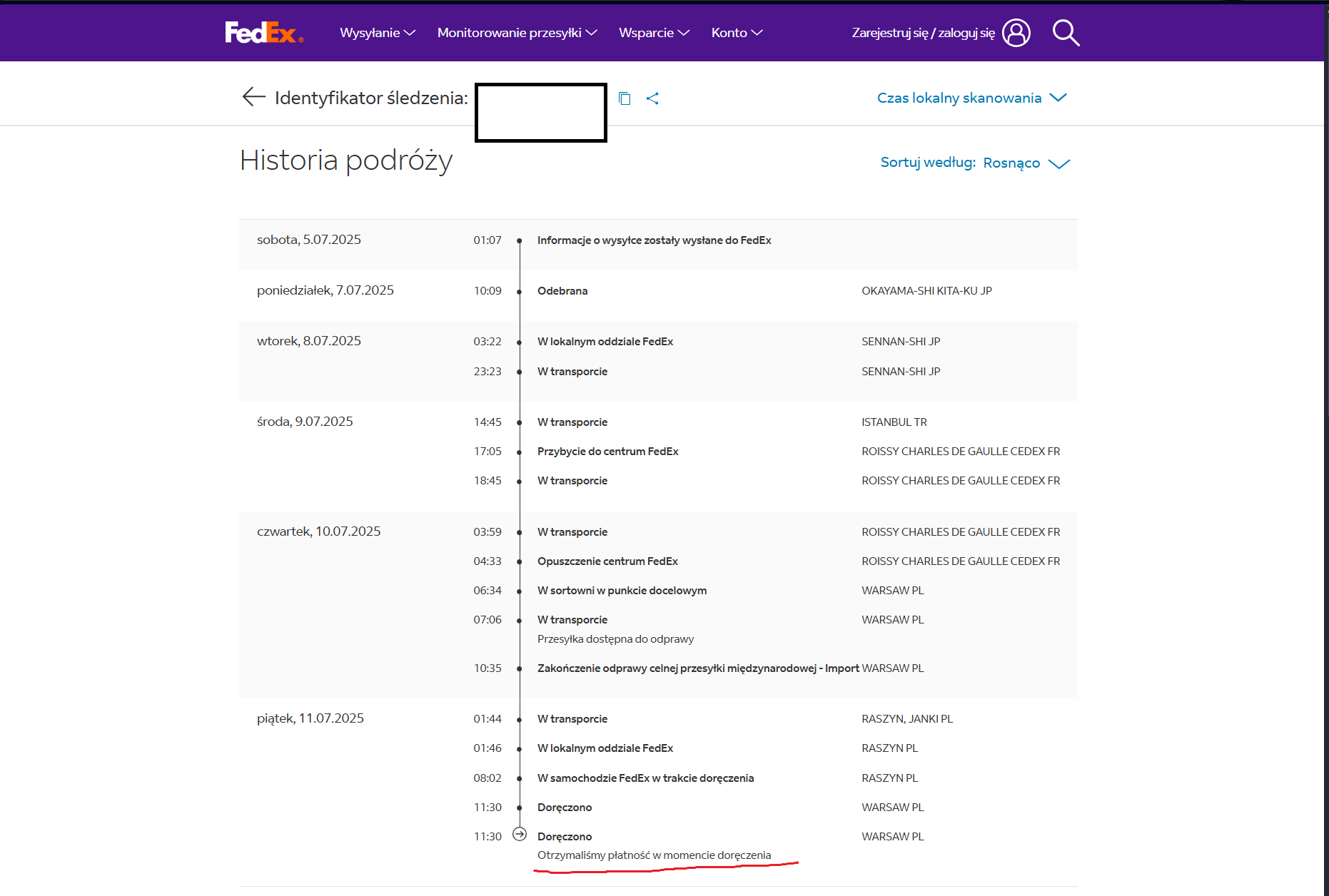Viewport: 1329px width, 896px height.
Task: Click the circled arrow icon at final Doręczono
Action: (520, 834)
